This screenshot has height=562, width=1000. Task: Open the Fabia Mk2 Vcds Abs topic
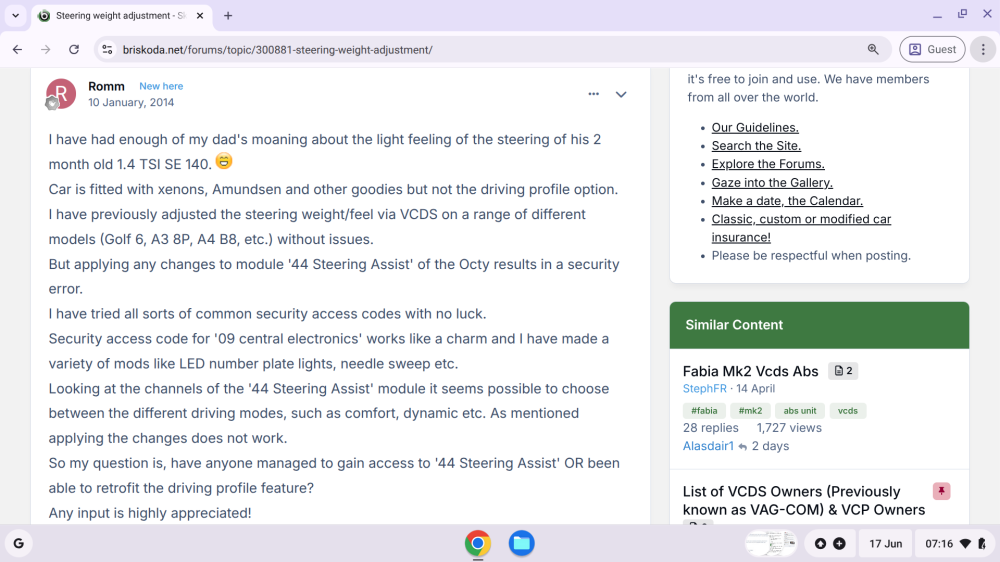coord(750,371)
